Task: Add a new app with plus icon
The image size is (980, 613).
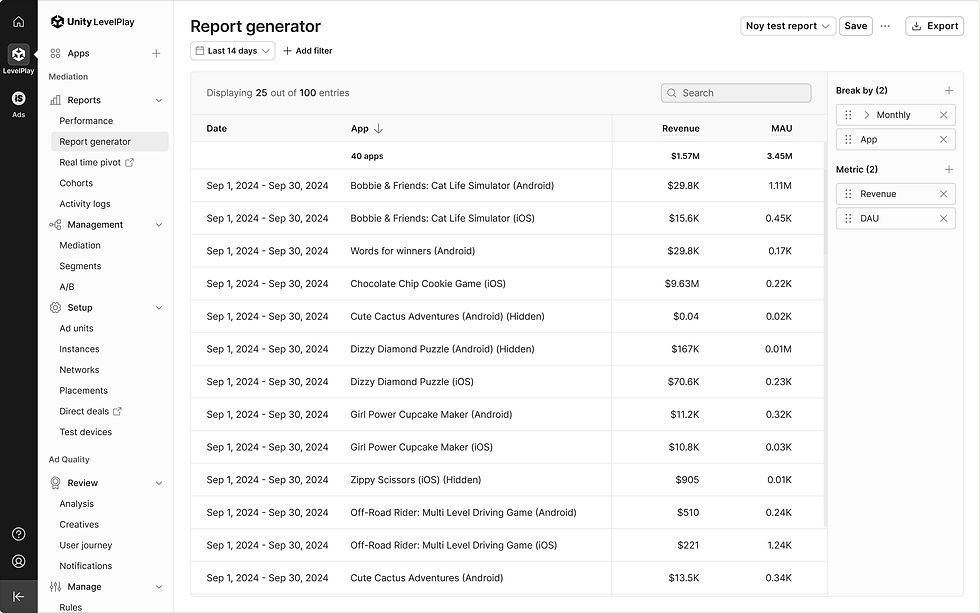Action: [156, 54]
